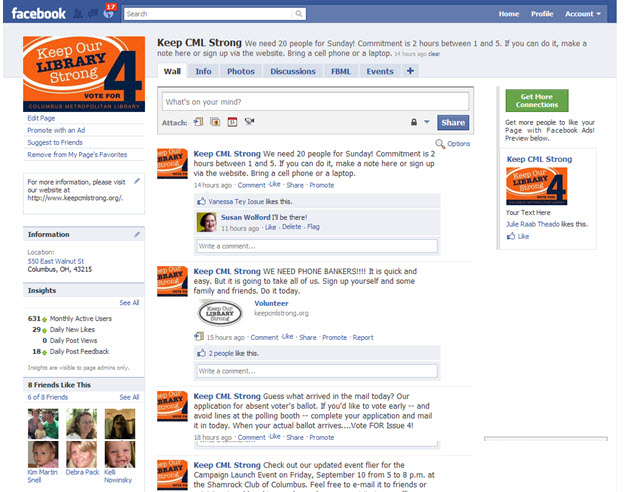The image size is (631, 492).
Task: Click the Get More Connections button
Action: tap(537, 101)
